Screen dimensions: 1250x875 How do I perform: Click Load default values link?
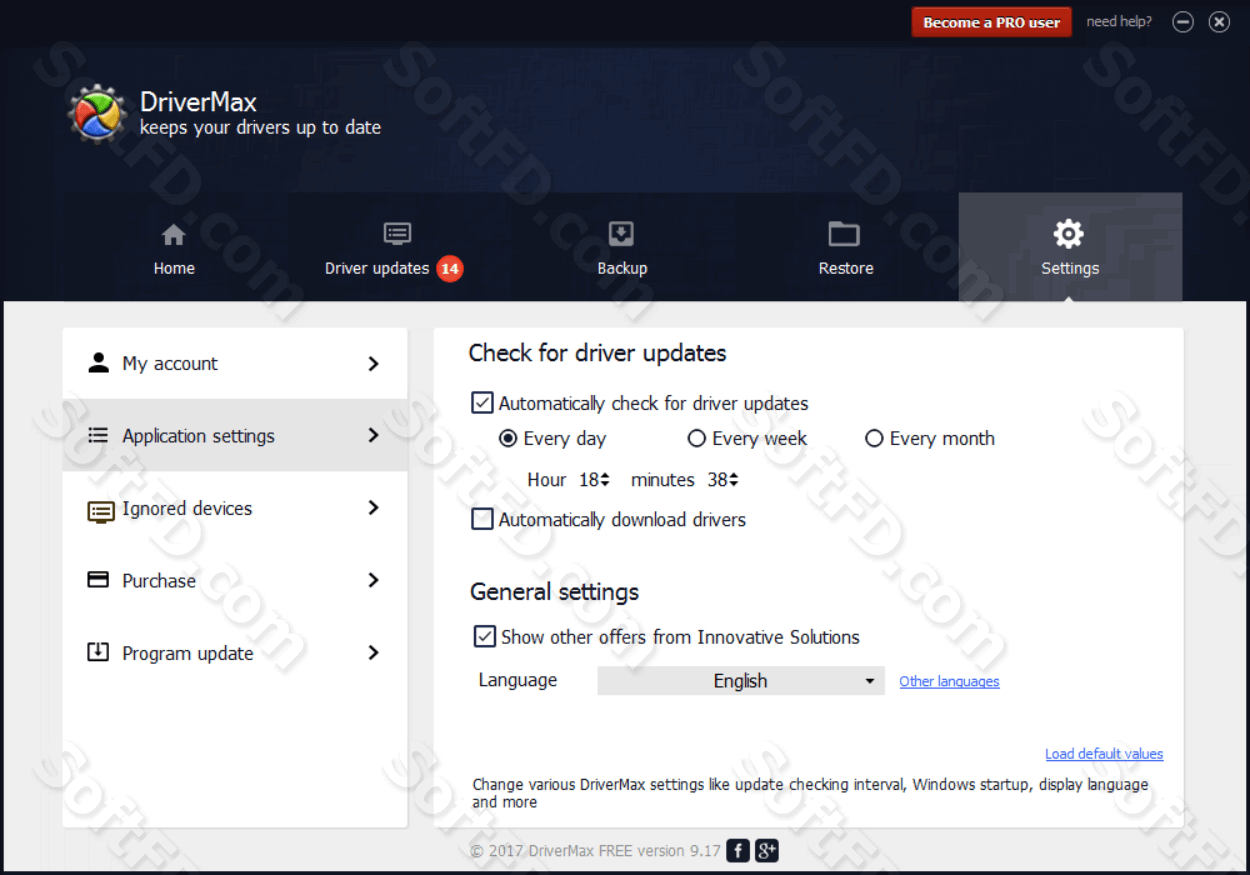tap(1104, 754)
